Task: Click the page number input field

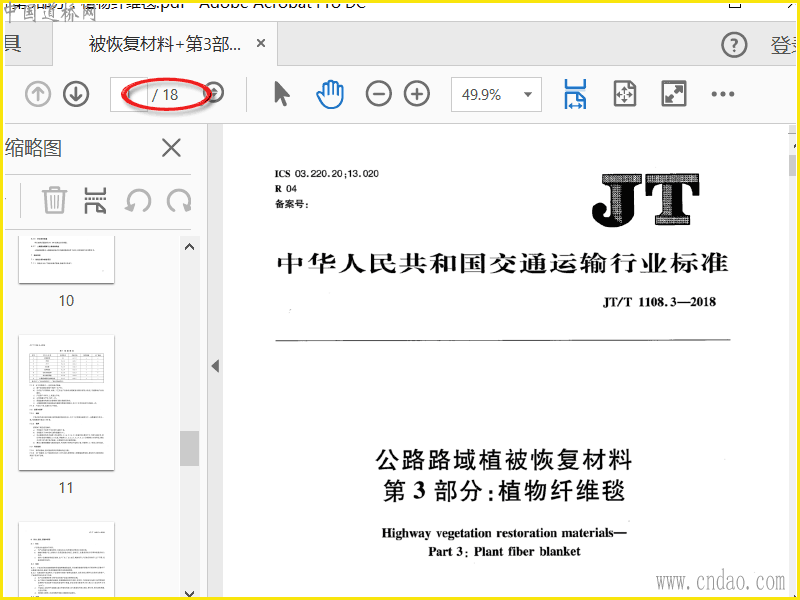Action: pyautogui.click(x=129, y=94)
